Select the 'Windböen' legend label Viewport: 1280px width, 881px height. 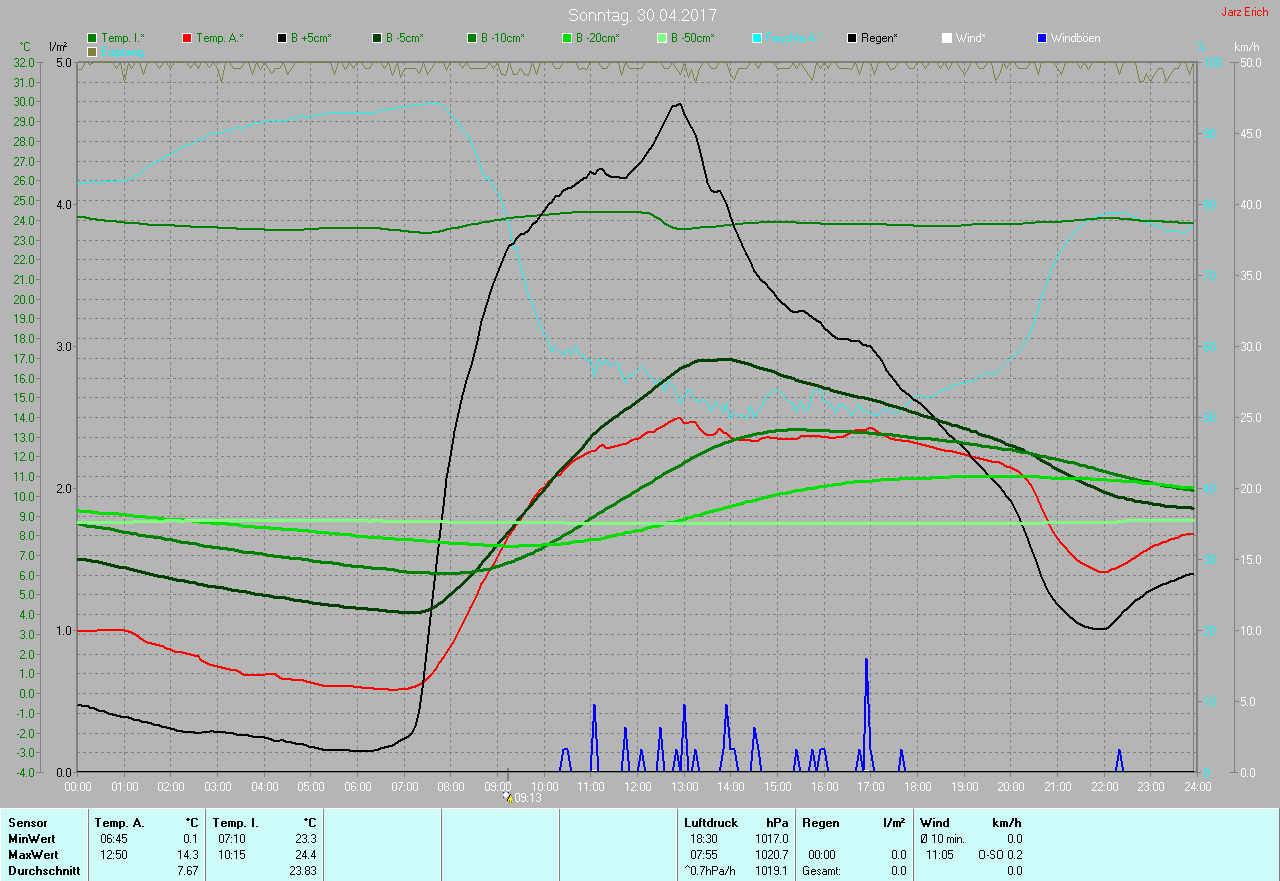1076,38
